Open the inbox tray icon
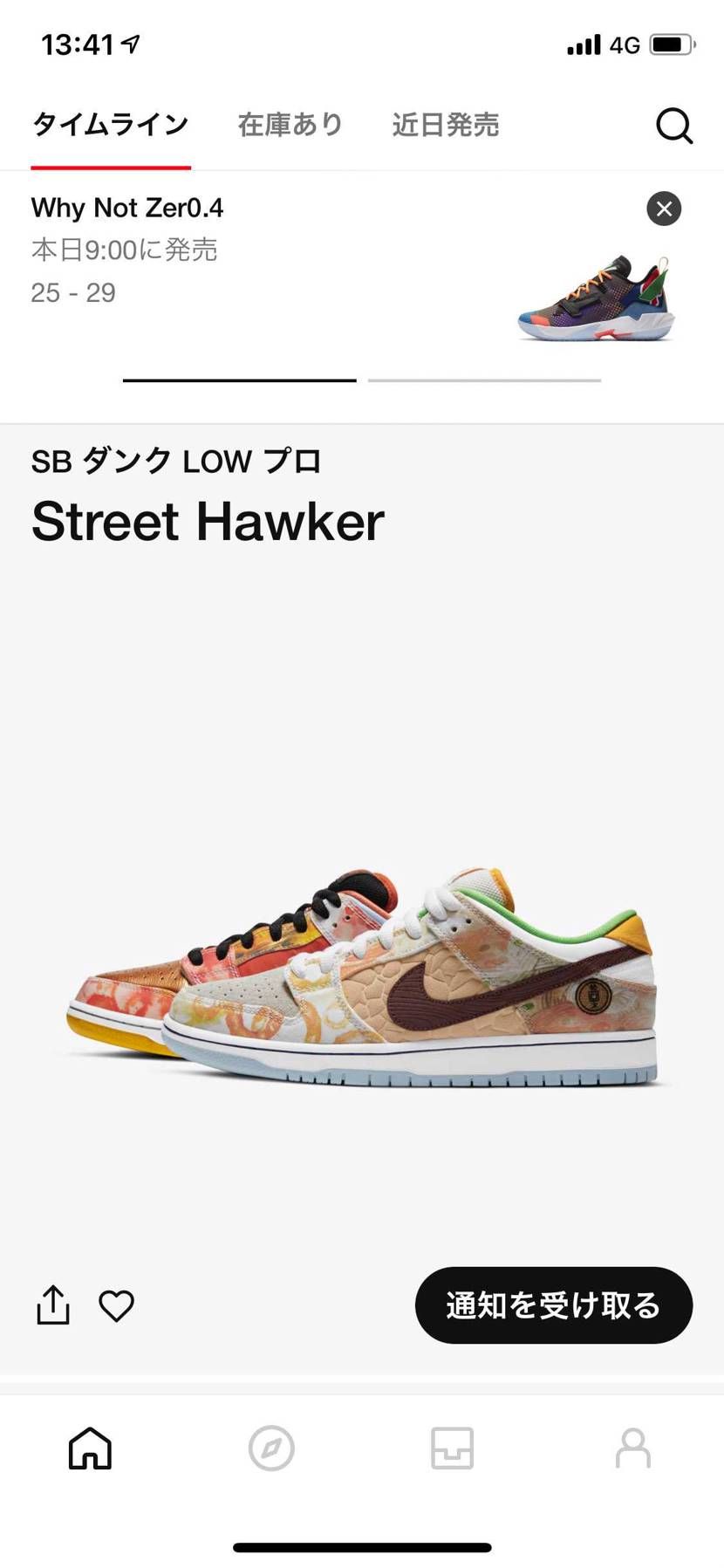 point(452,1448)
